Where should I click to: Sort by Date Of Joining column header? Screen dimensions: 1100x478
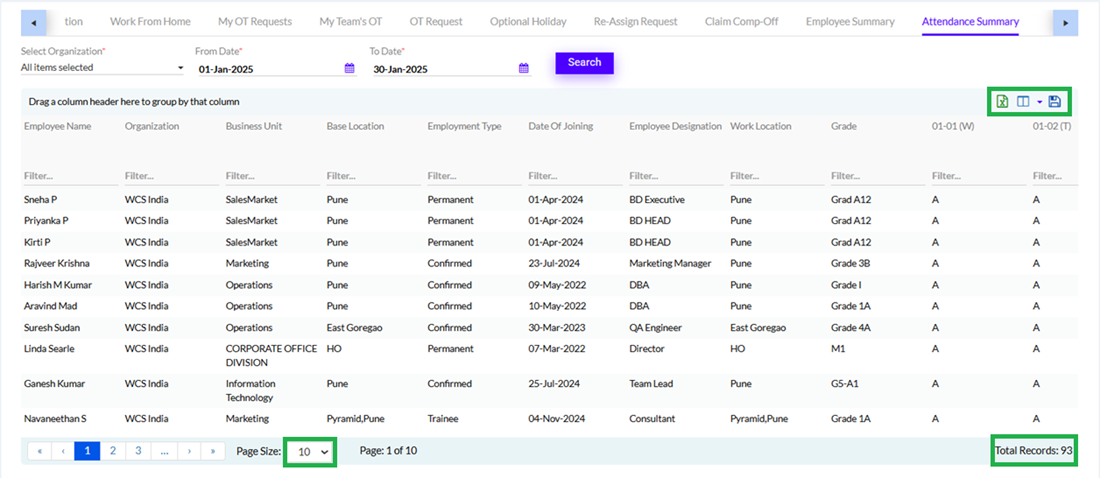pyautogui.click(x=560, y=126)
